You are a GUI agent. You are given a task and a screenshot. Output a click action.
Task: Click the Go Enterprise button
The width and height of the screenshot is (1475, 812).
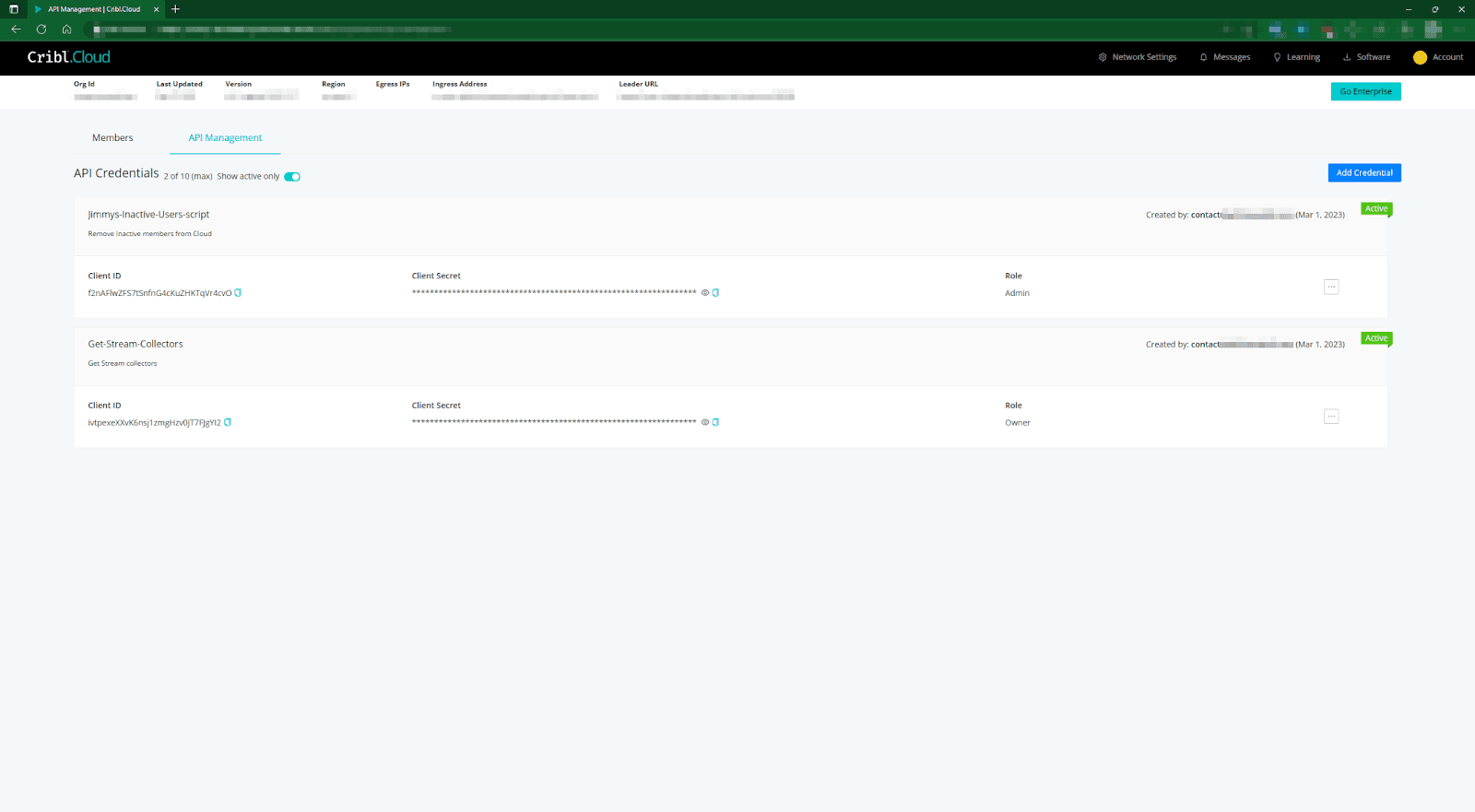pos(1365,92)
